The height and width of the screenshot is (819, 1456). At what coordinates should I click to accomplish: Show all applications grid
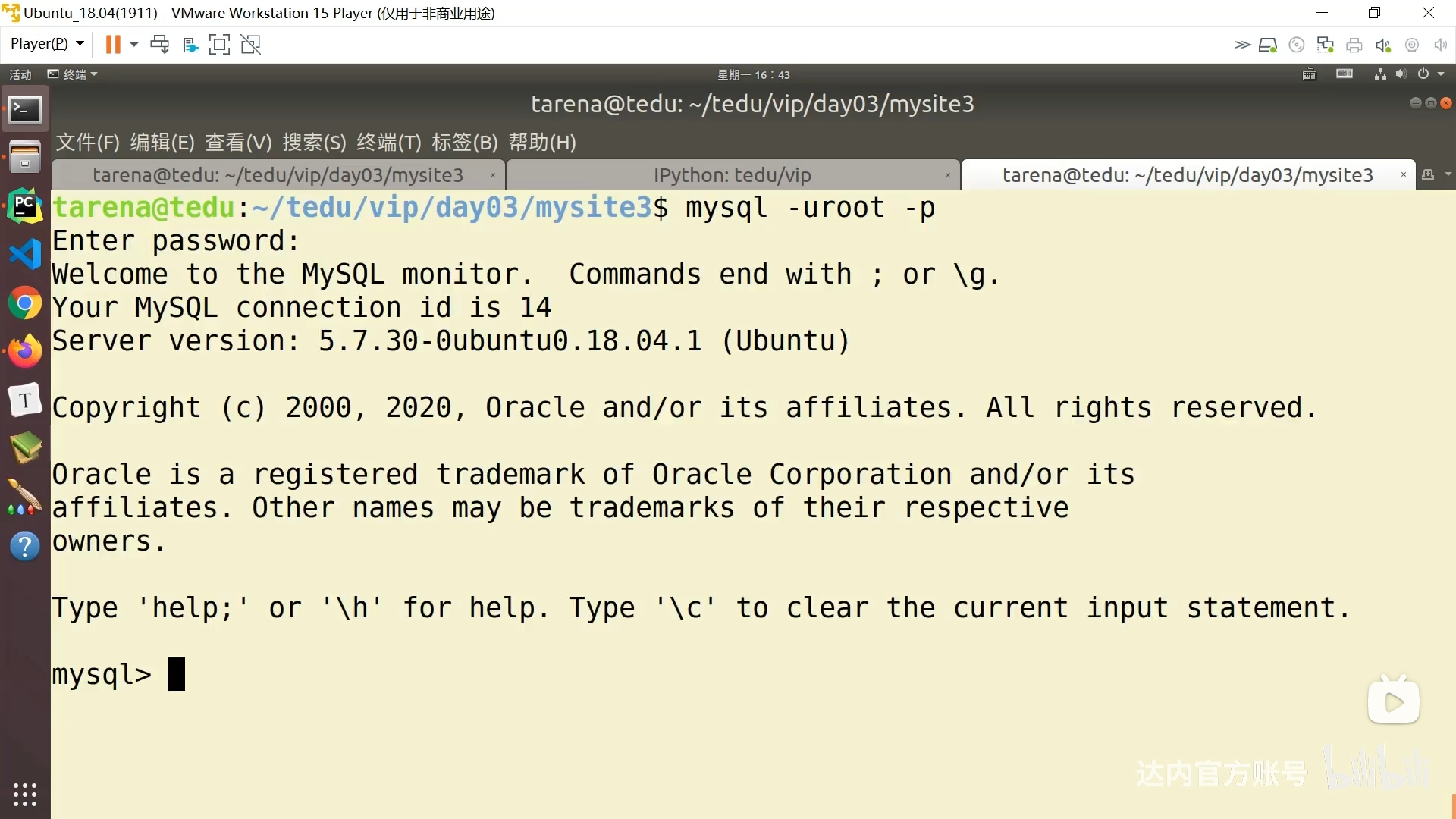point(25,794)
